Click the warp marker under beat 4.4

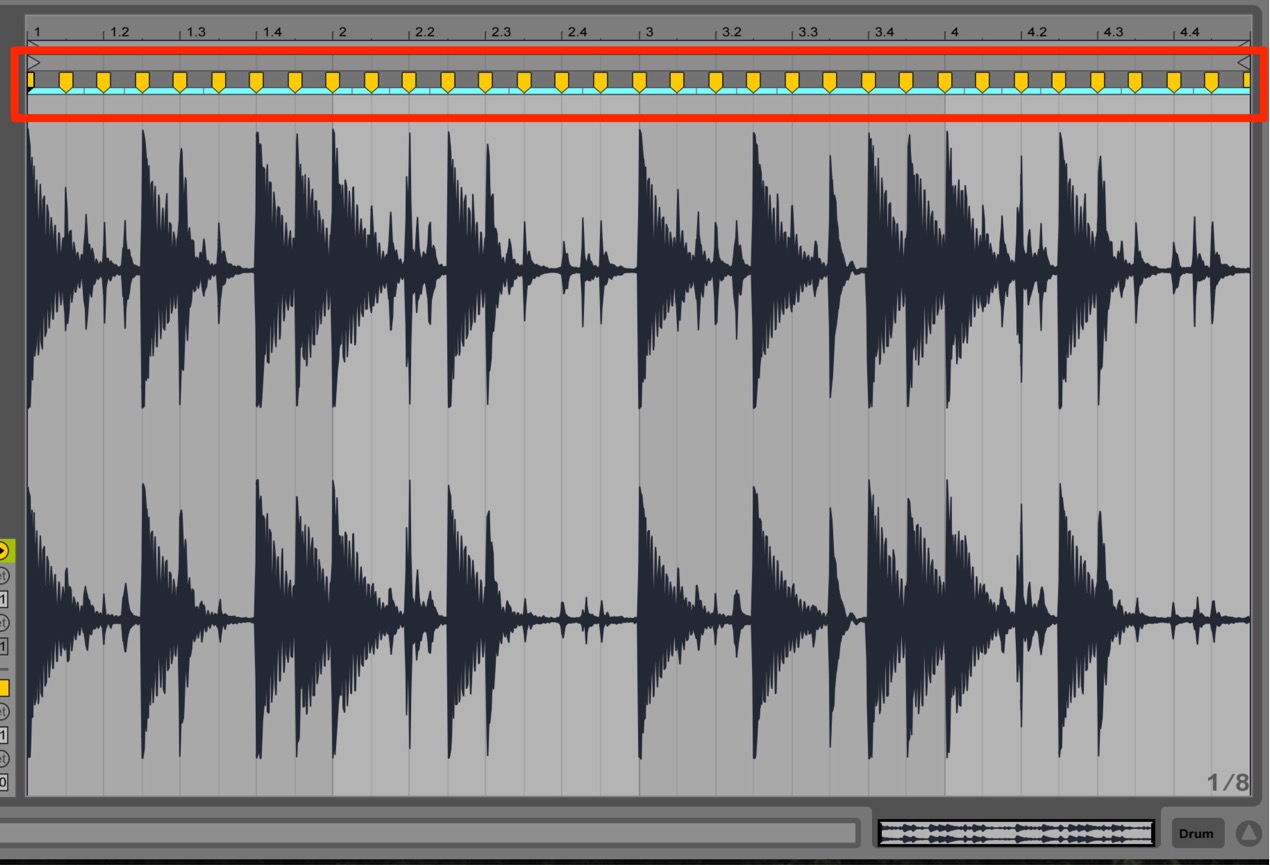point(1174,82)
